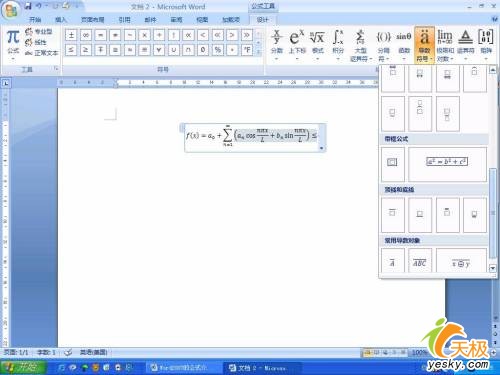
Task: Insert the less-than < symbol
Action: [203, 35]
